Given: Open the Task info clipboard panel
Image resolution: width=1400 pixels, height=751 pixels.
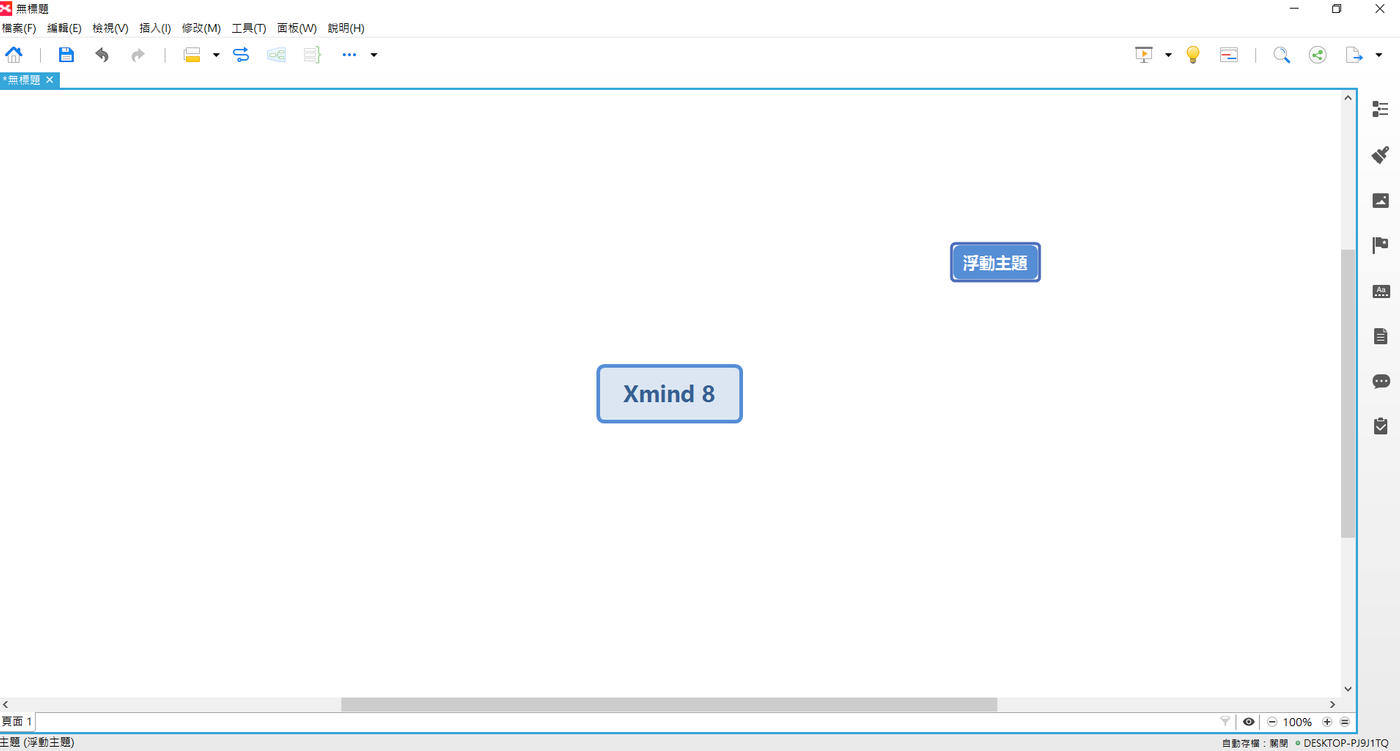Looking at the screenshot, I should (1380, 426).
